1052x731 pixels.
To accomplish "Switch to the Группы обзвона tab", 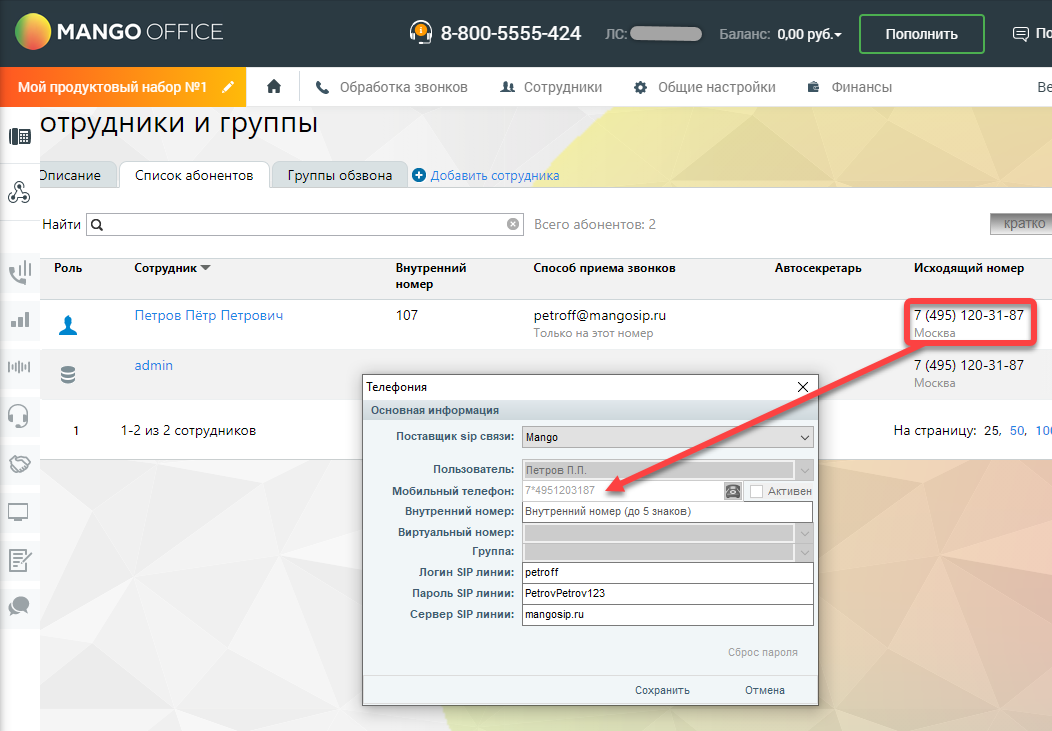I will tap(339, 175).
